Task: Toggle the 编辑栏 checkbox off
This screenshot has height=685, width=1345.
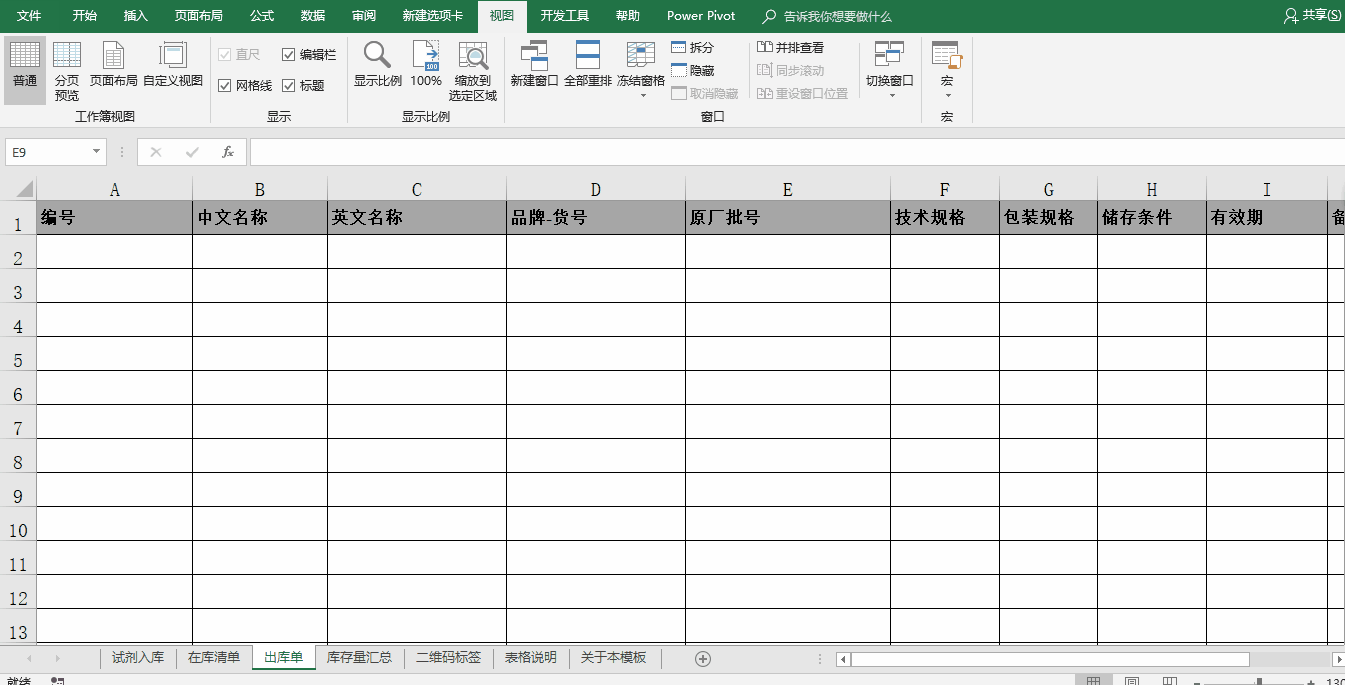Action: point(288,55)
